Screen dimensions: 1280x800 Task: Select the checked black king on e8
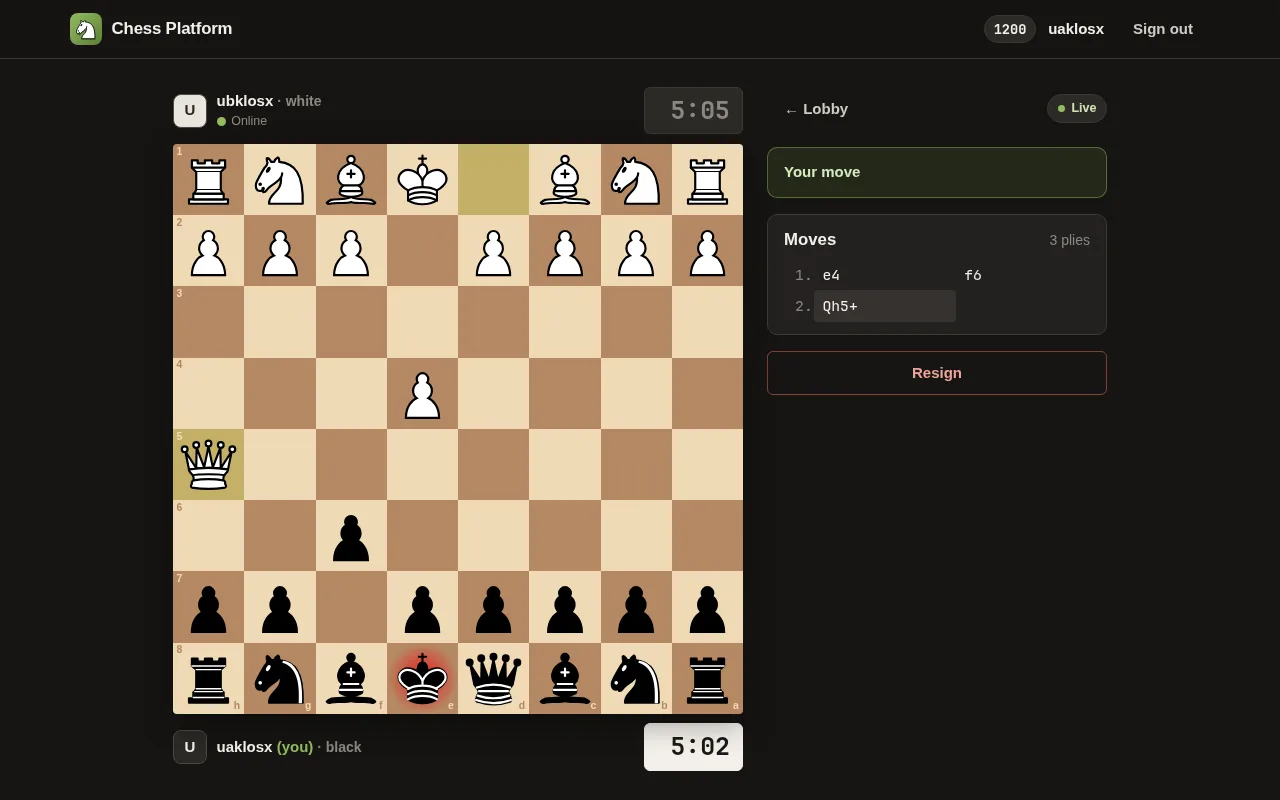pos(422,678)
